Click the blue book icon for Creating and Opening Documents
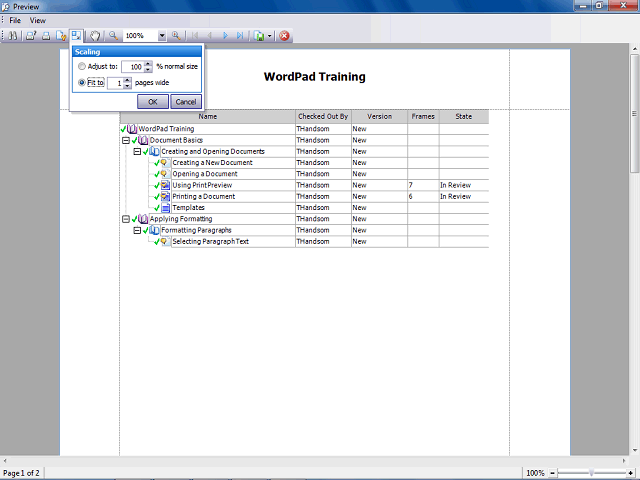Image resolution: width=640 pixels, height=480 pixels. coord(154,151)
